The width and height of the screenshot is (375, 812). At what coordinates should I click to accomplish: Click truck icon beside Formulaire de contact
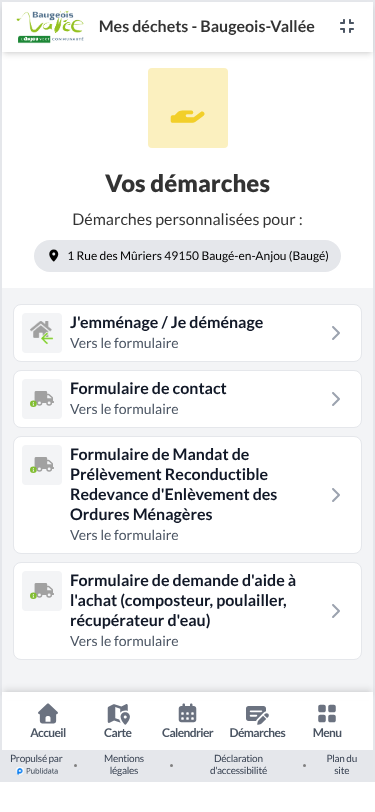42,399
